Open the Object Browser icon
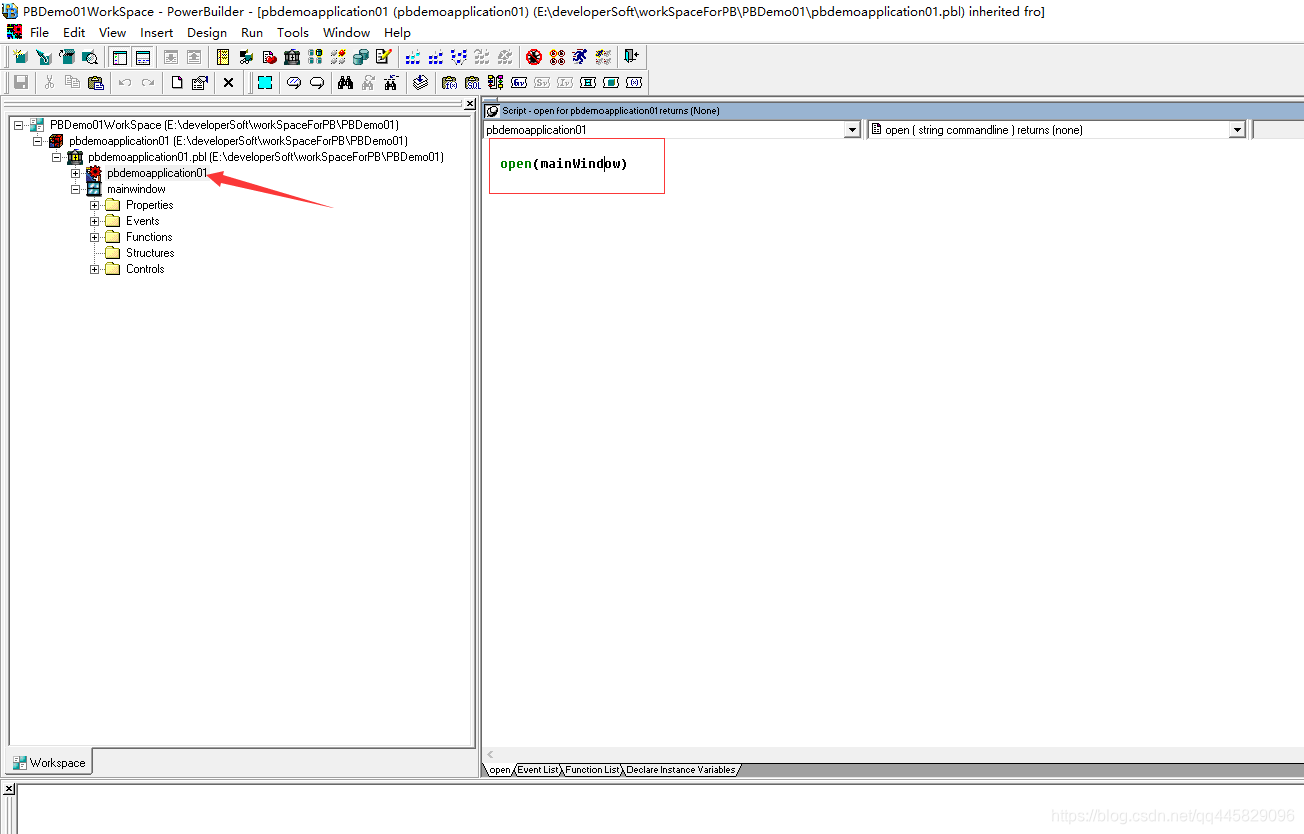Viewport: 1304px width, 834px height. click(x=246, y=57)
